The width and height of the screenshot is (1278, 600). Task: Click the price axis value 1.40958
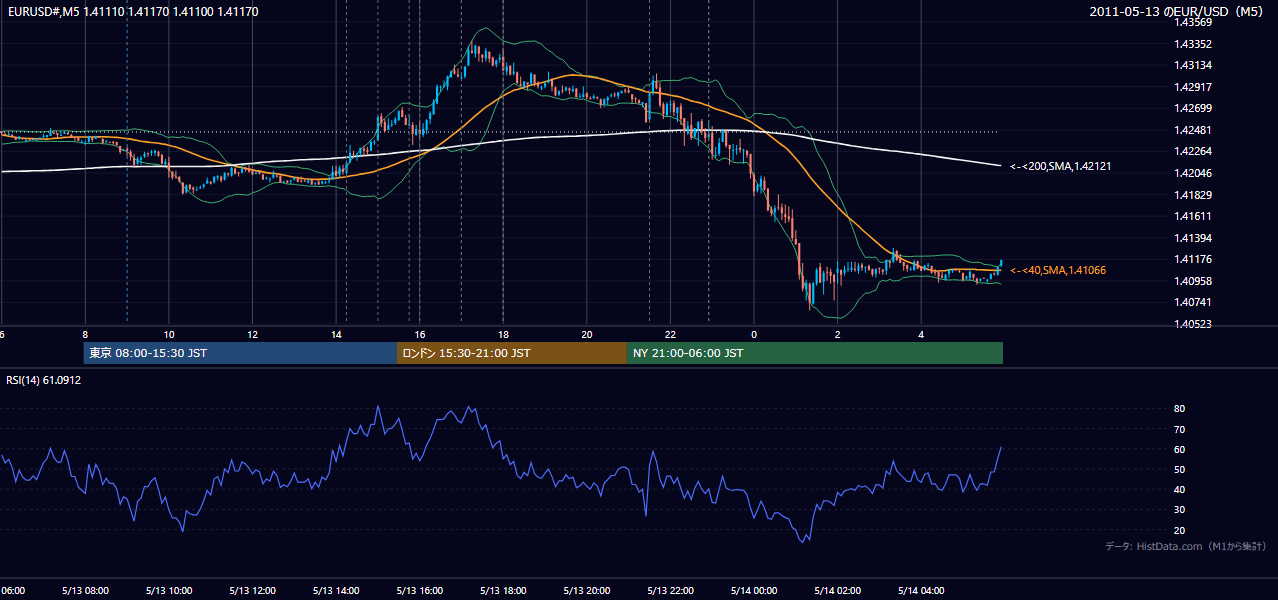[1193, 281]
